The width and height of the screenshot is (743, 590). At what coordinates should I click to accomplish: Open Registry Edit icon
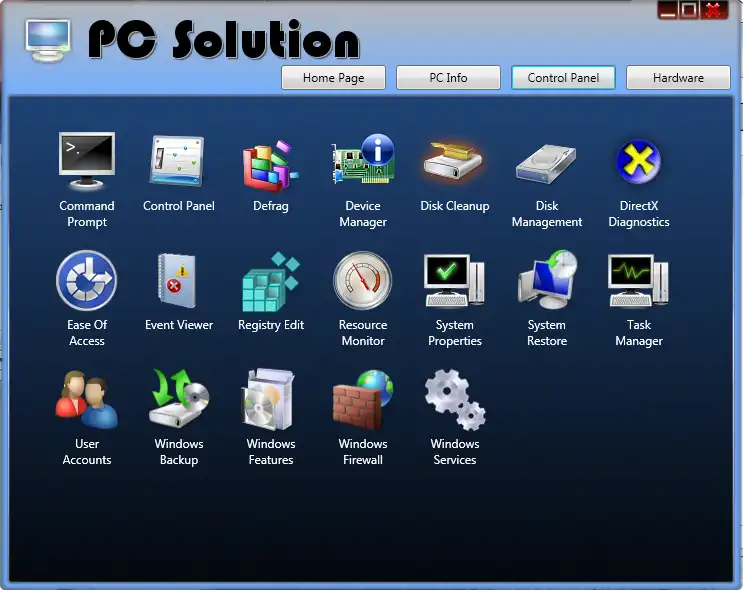(271, 282)
